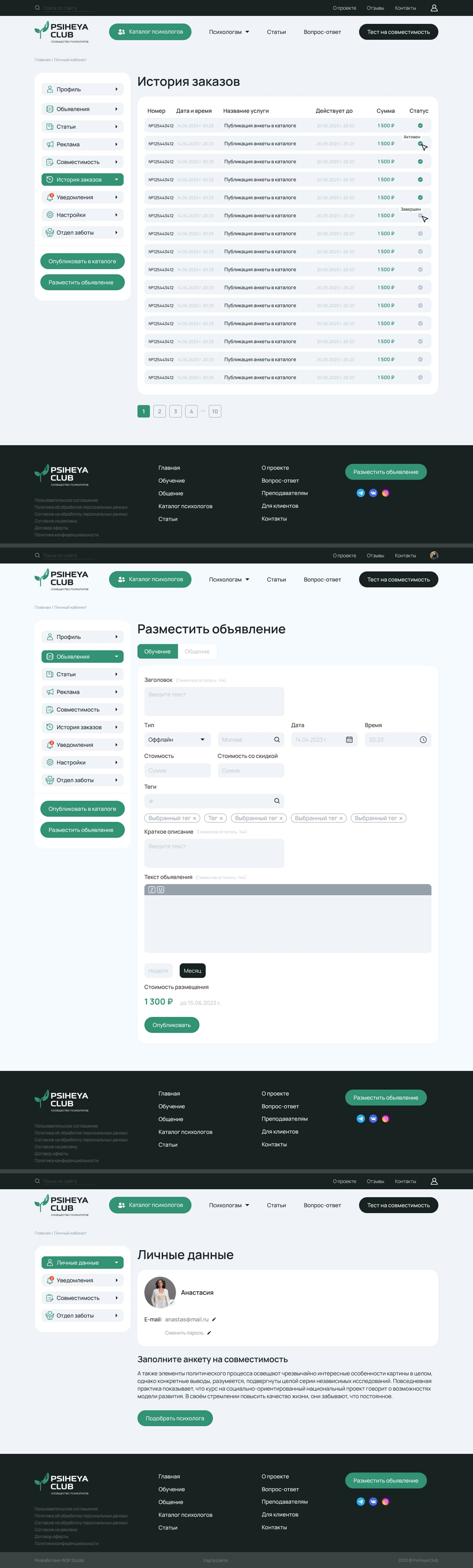Click Уведомления bell icon on Разместить объявление page
The image size is (473, 1568).
pyautogui.click(x=50, y=744)
